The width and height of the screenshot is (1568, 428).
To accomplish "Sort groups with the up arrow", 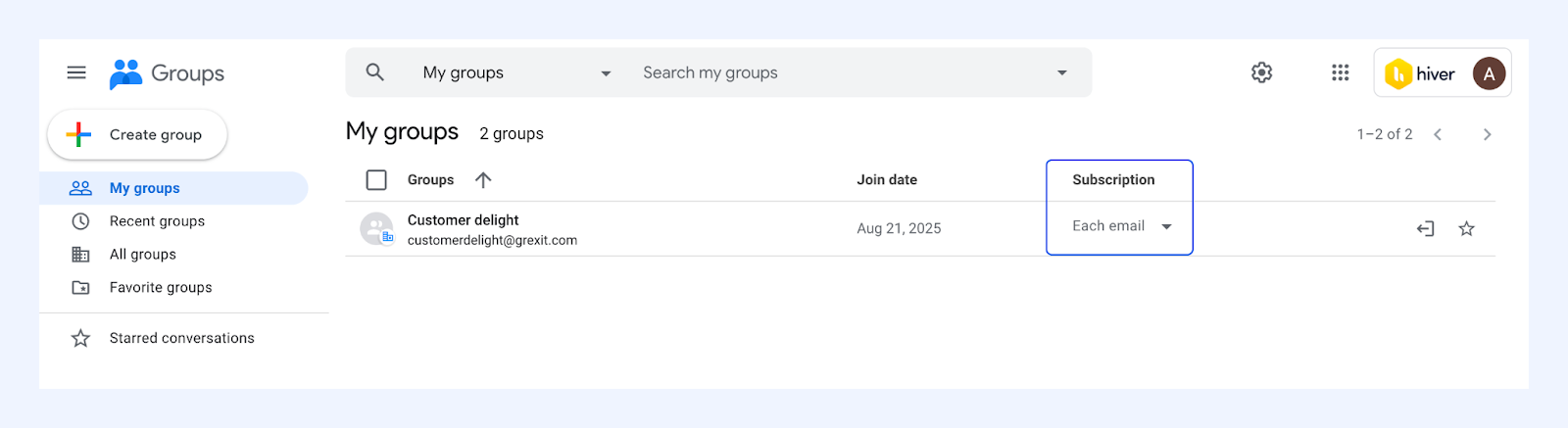I will point(483,179).
